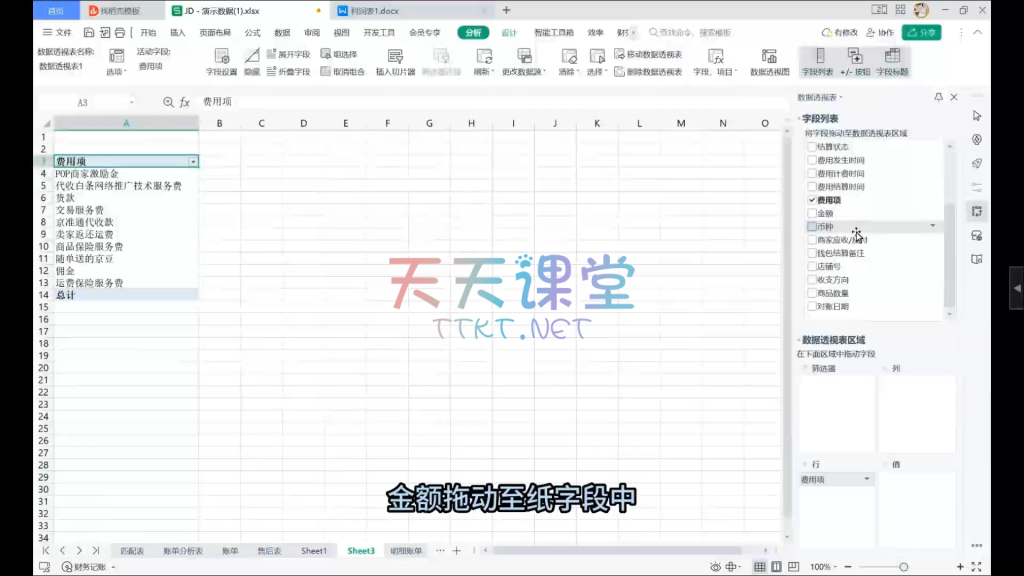Switch to the 账单分析表 sheet tab
1024x576 pixels.
(183, 551)
